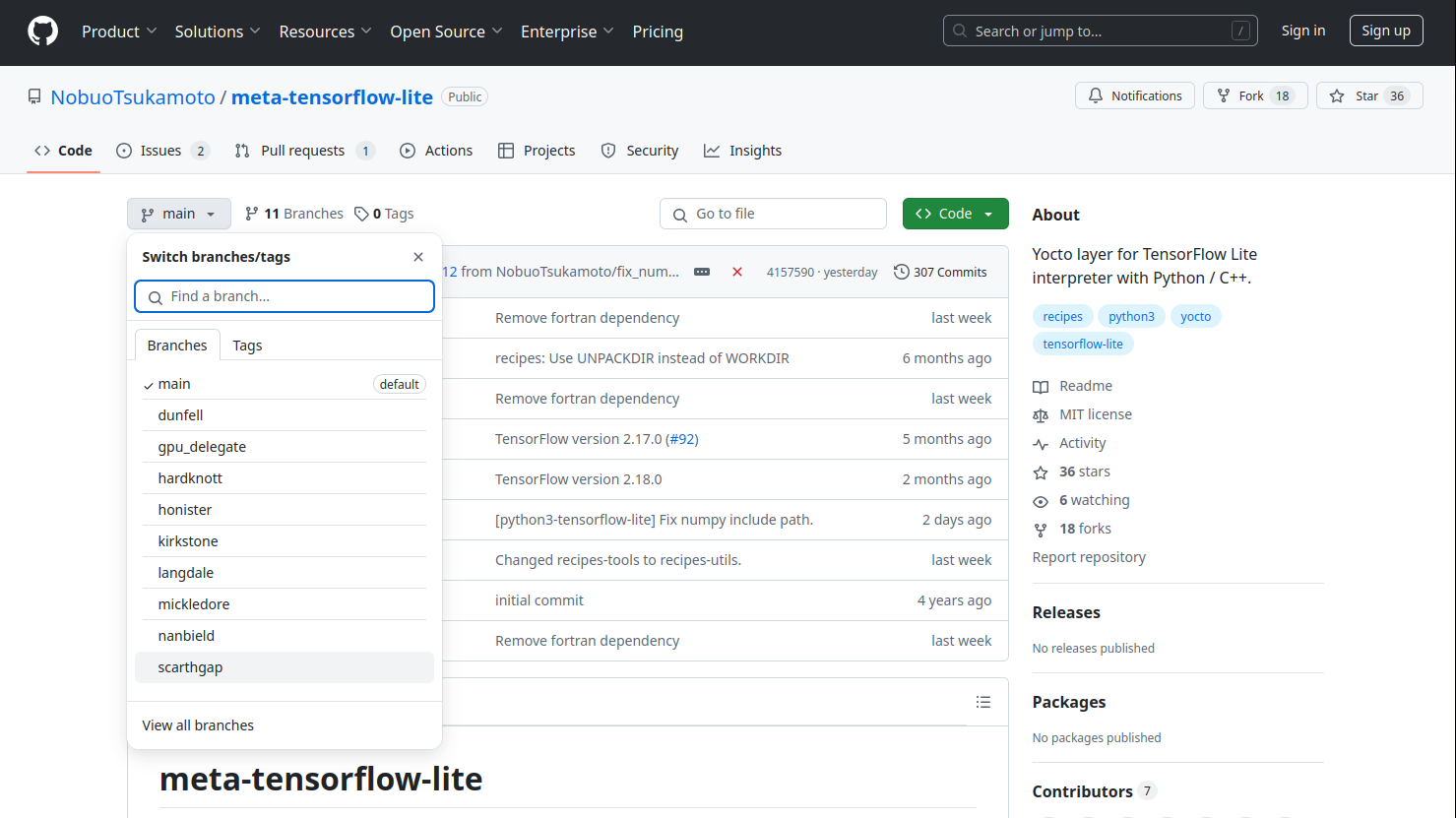Click the failed status red X icon
This screenshot has width=1456, height=818.
[737, 272]
